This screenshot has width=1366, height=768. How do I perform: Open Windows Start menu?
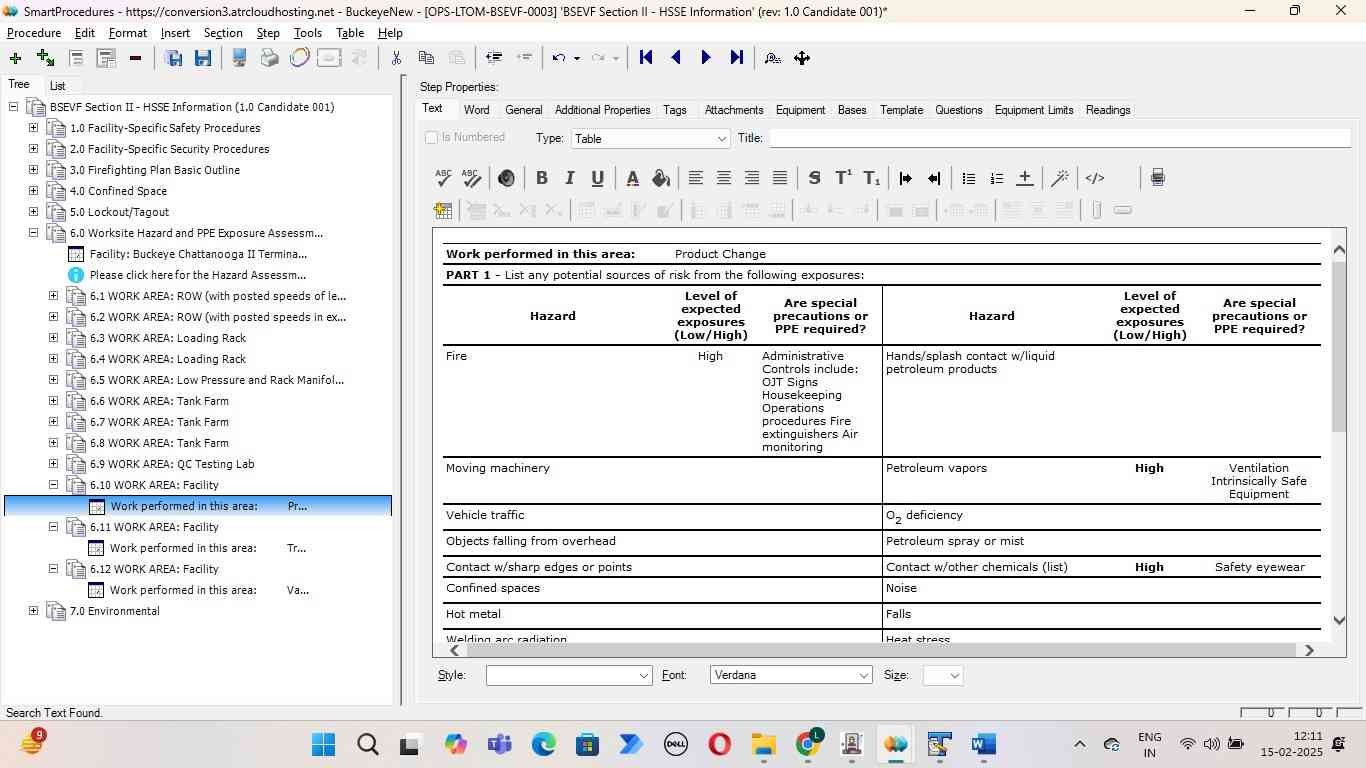click(x=323, y=745)
